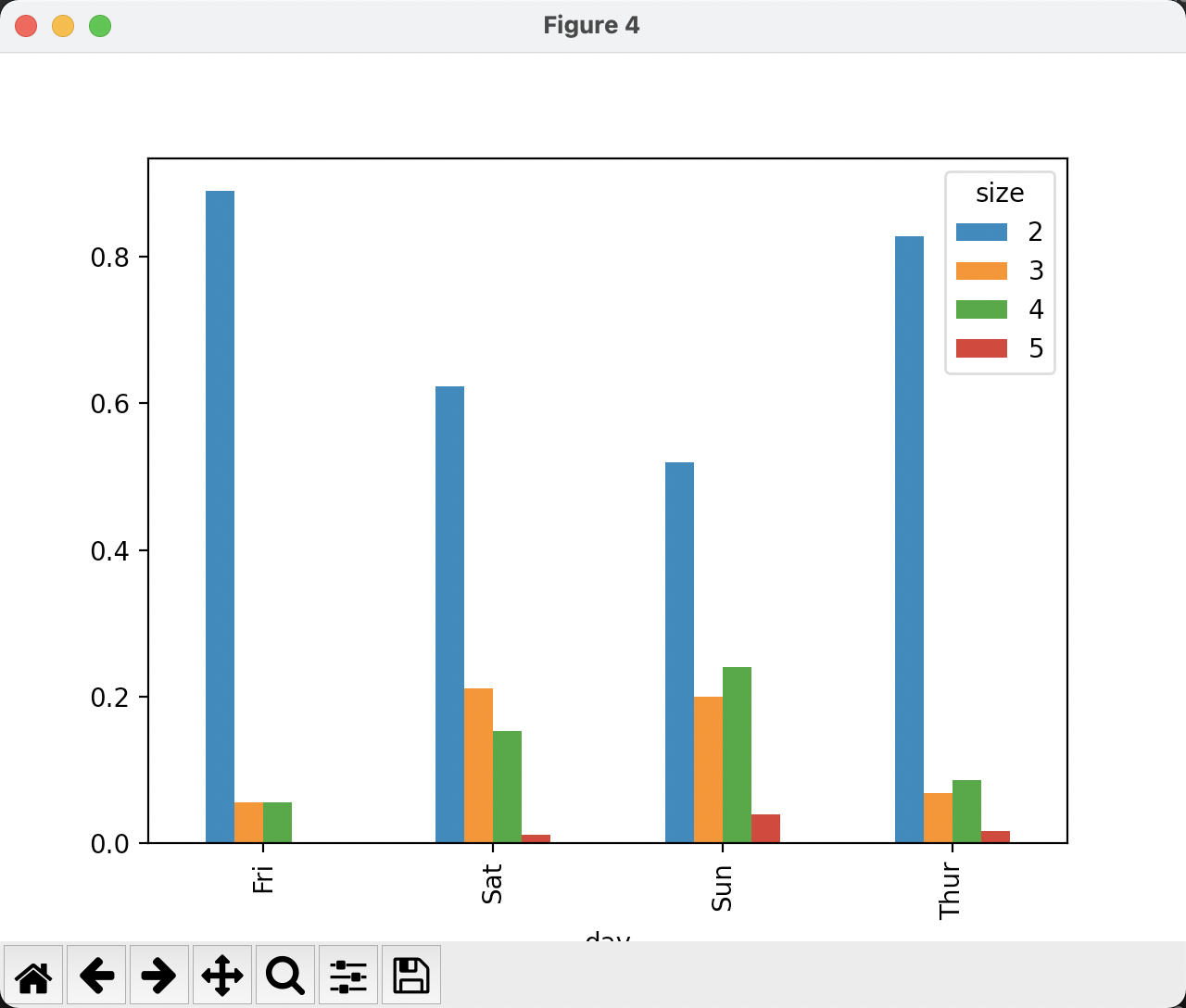Image resolution: width=1186 pixels, height=1008 pixels.
Task: Click the Figure 4 title bar text
Action: point(591,25)
